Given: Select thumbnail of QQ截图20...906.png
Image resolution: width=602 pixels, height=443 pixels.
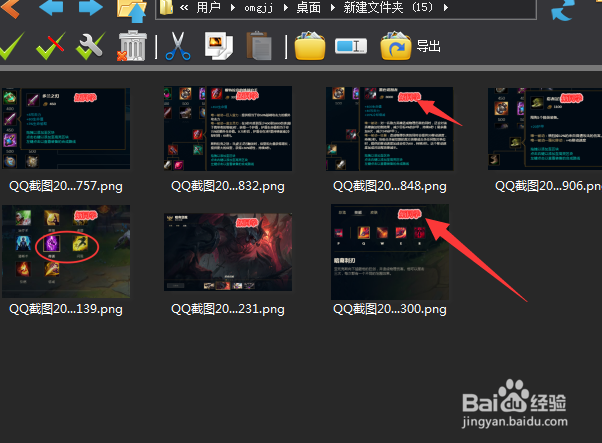Looking at the screenshot, I should pyautogui.click(x=545, y=128).
